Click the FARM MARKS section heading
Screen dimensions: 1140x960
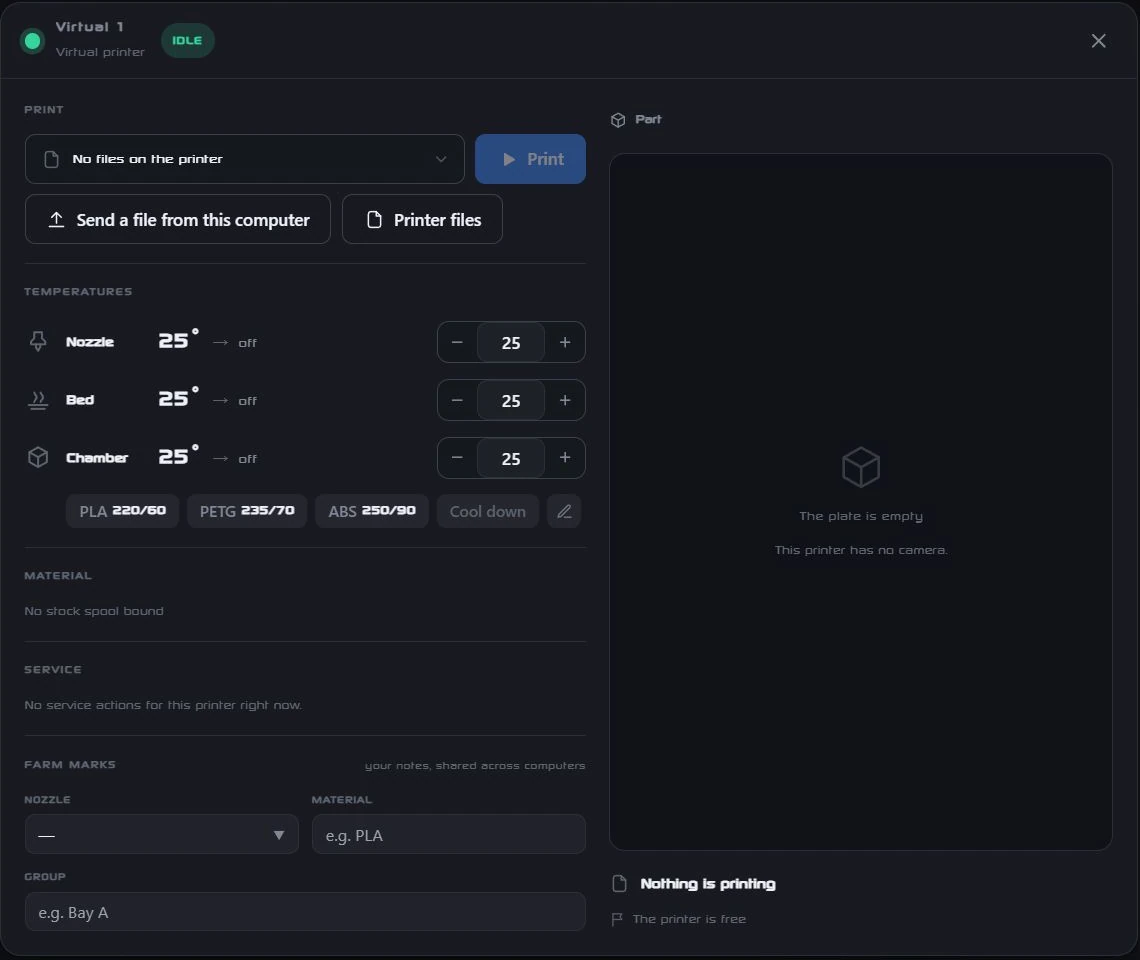pos(70,764)
